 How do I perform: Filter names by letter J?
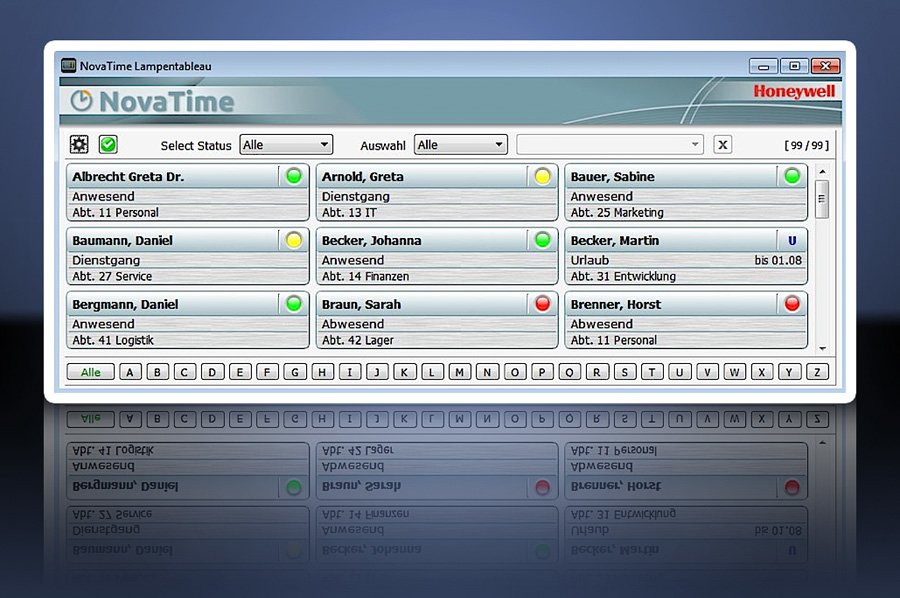tap(377, 372)
